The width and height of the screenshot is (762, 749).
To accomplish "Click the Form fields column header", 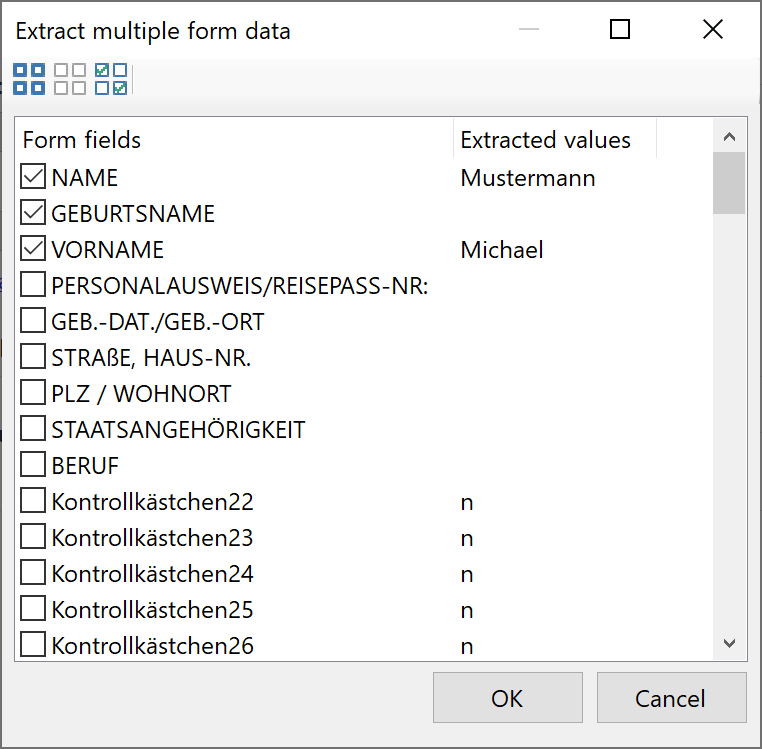I will pyautogui.click(x=235, y=139).
